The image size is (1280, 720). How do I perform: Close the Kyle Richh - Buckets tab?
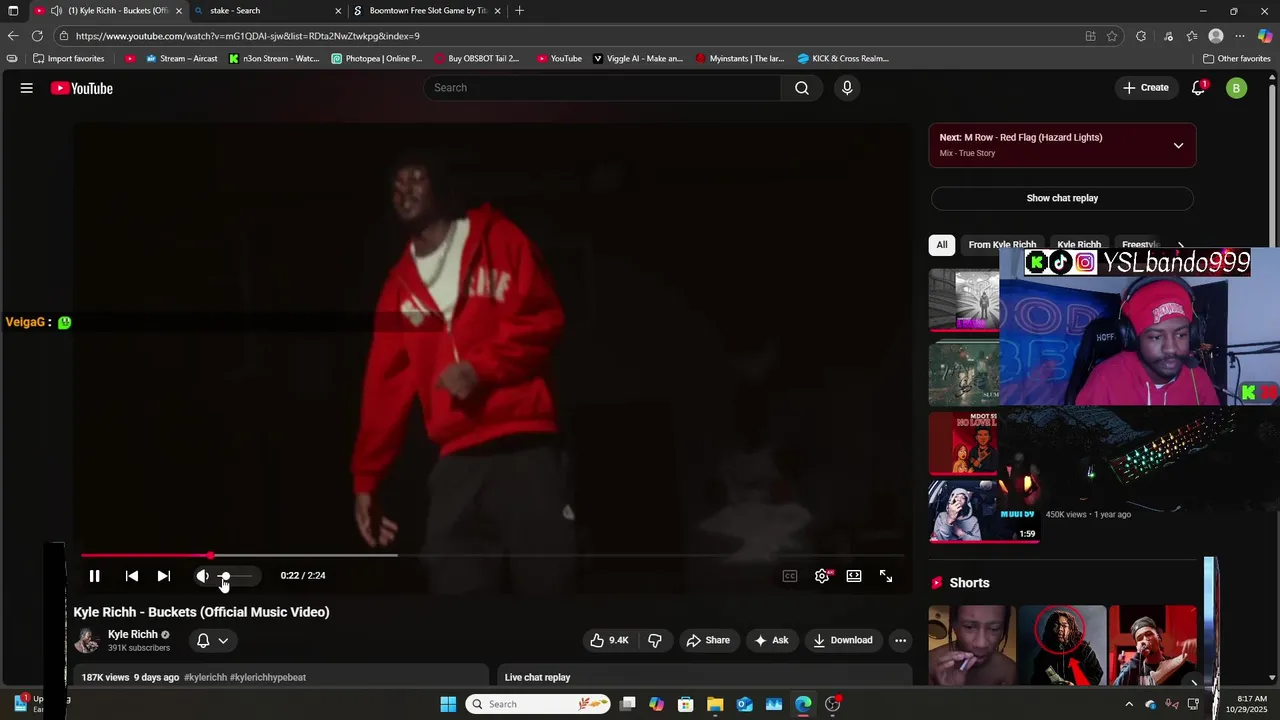tap(179, 11)
